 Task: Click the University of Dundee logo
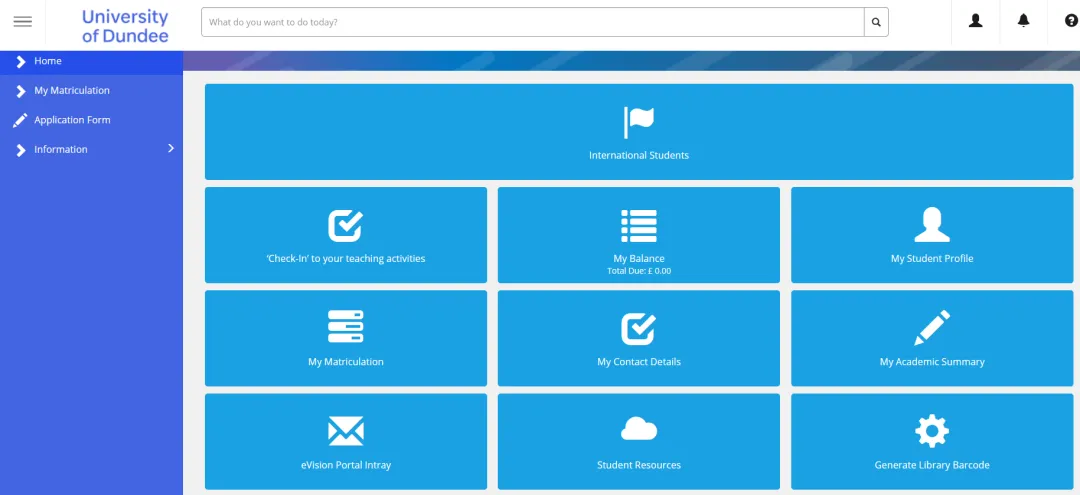pos(125,26)
